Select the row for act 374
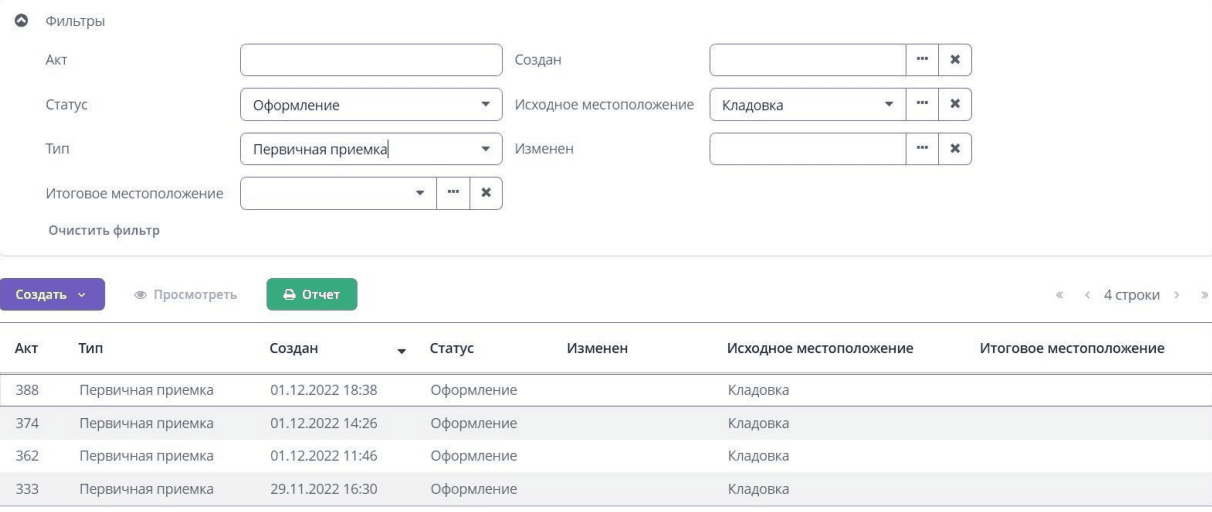Image resolution: width=1212 pixels, height=512 pixels. point(606,423)
